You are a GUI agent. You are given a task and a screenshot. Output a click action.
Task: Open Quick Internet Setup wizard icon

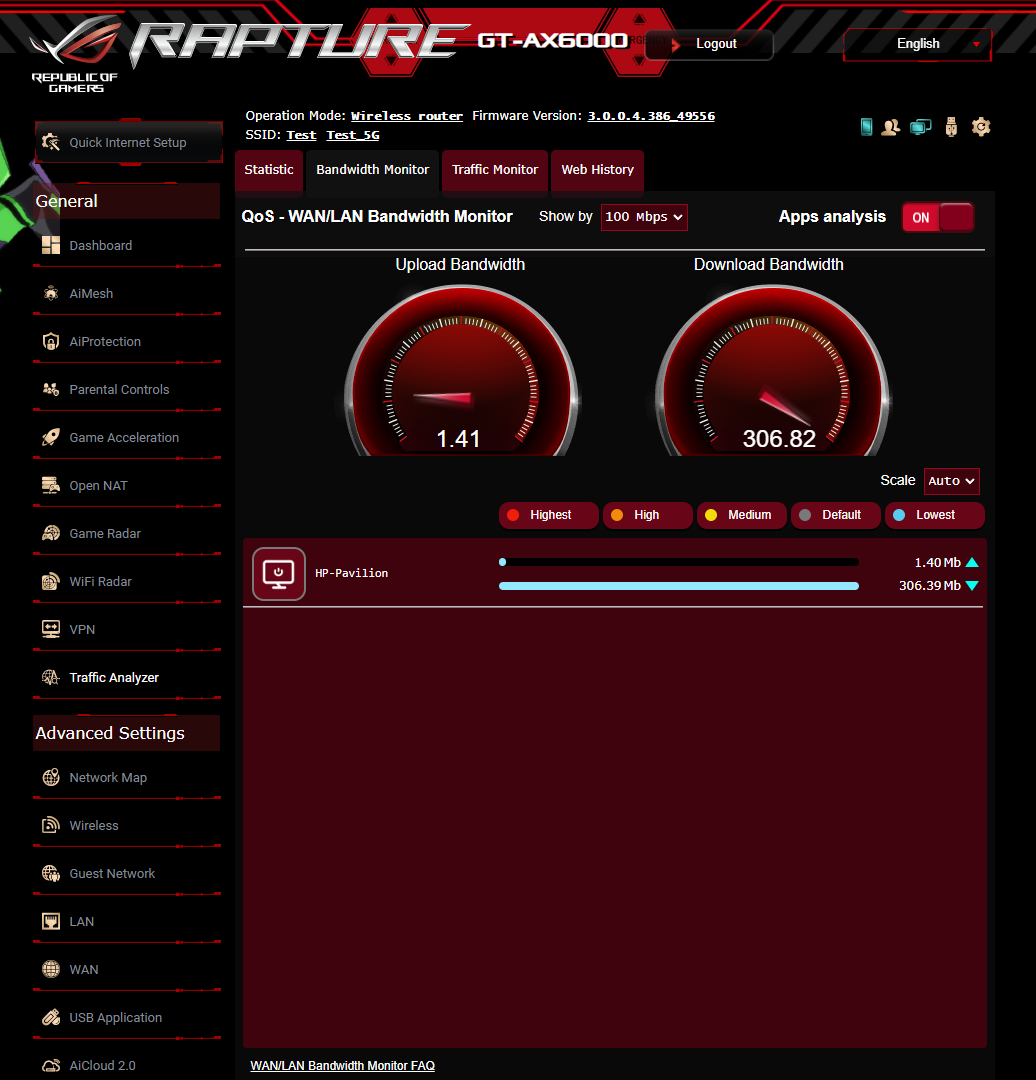pyautogui.click(x=50, y=143)
